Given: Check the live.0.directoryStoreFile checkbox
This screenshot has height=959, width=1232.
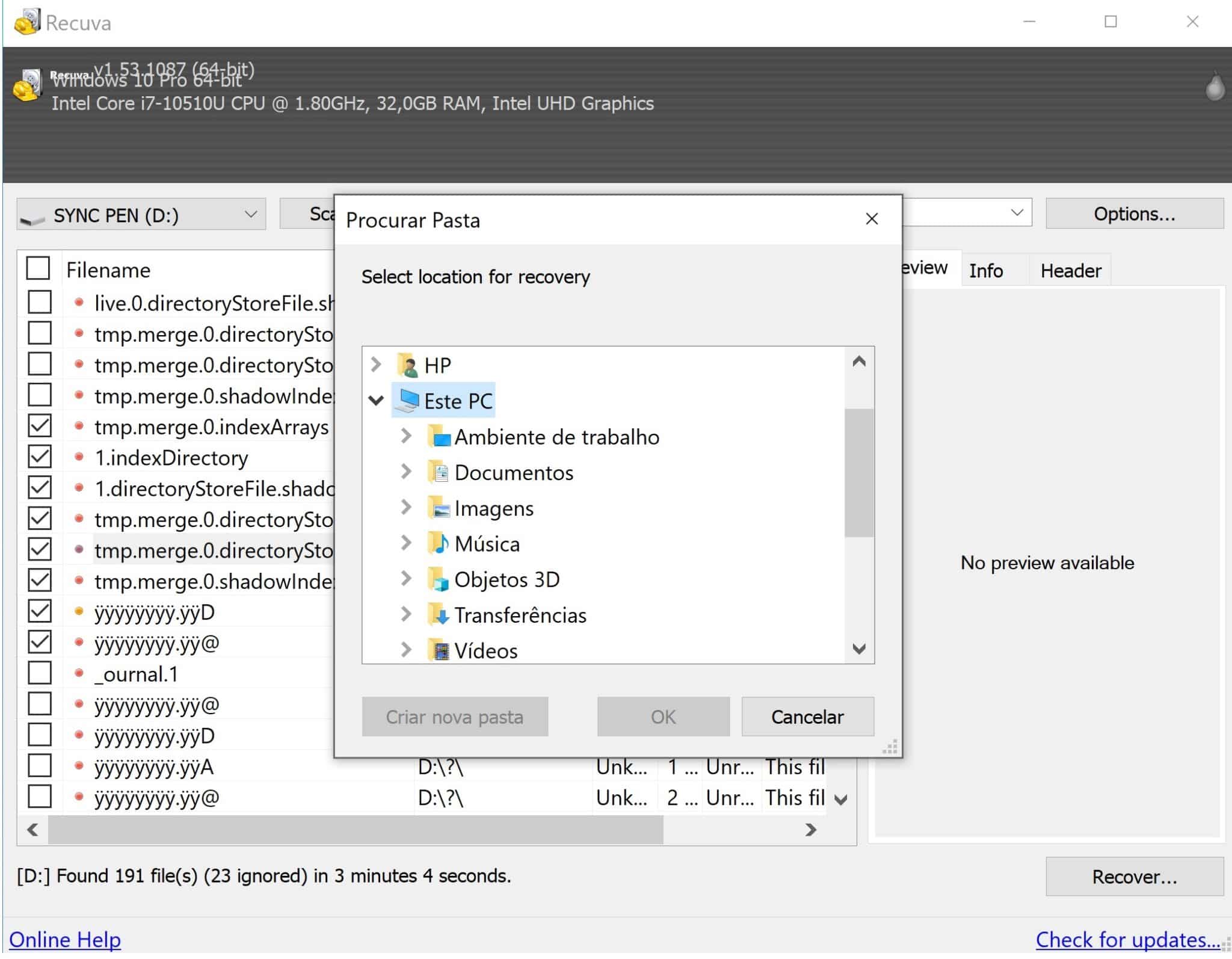Looking at the screenshot, I should [x=40, y=302].
